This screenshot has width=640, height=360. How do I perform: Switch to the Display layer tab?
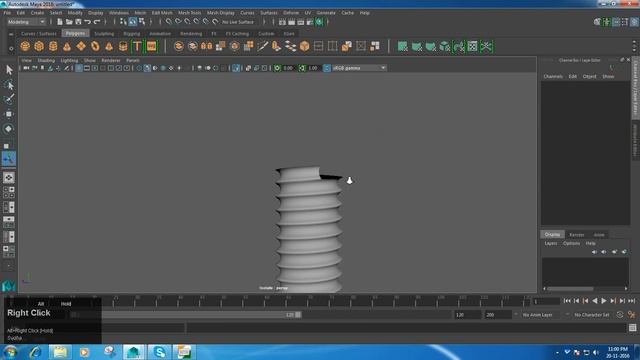pyautogui.click(x=552, y=235)
